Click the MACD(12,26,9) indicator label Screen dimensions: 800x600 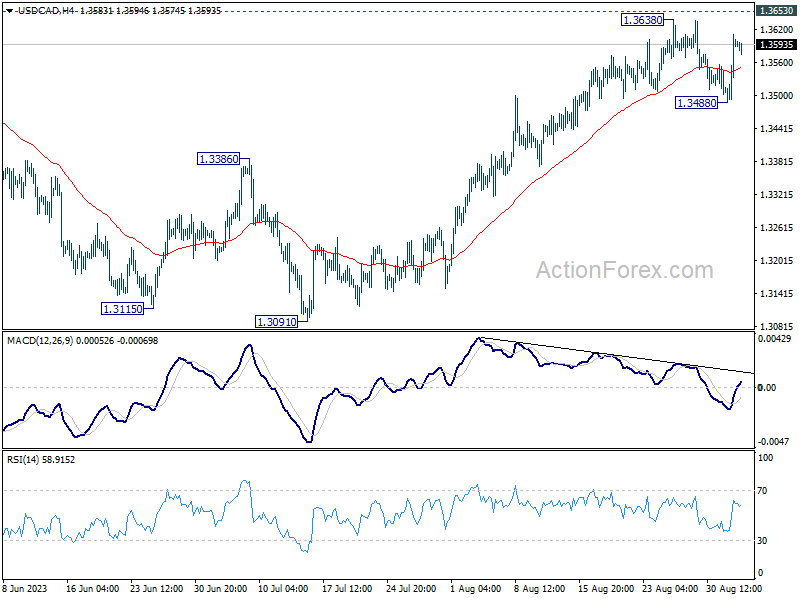(40, 340)
